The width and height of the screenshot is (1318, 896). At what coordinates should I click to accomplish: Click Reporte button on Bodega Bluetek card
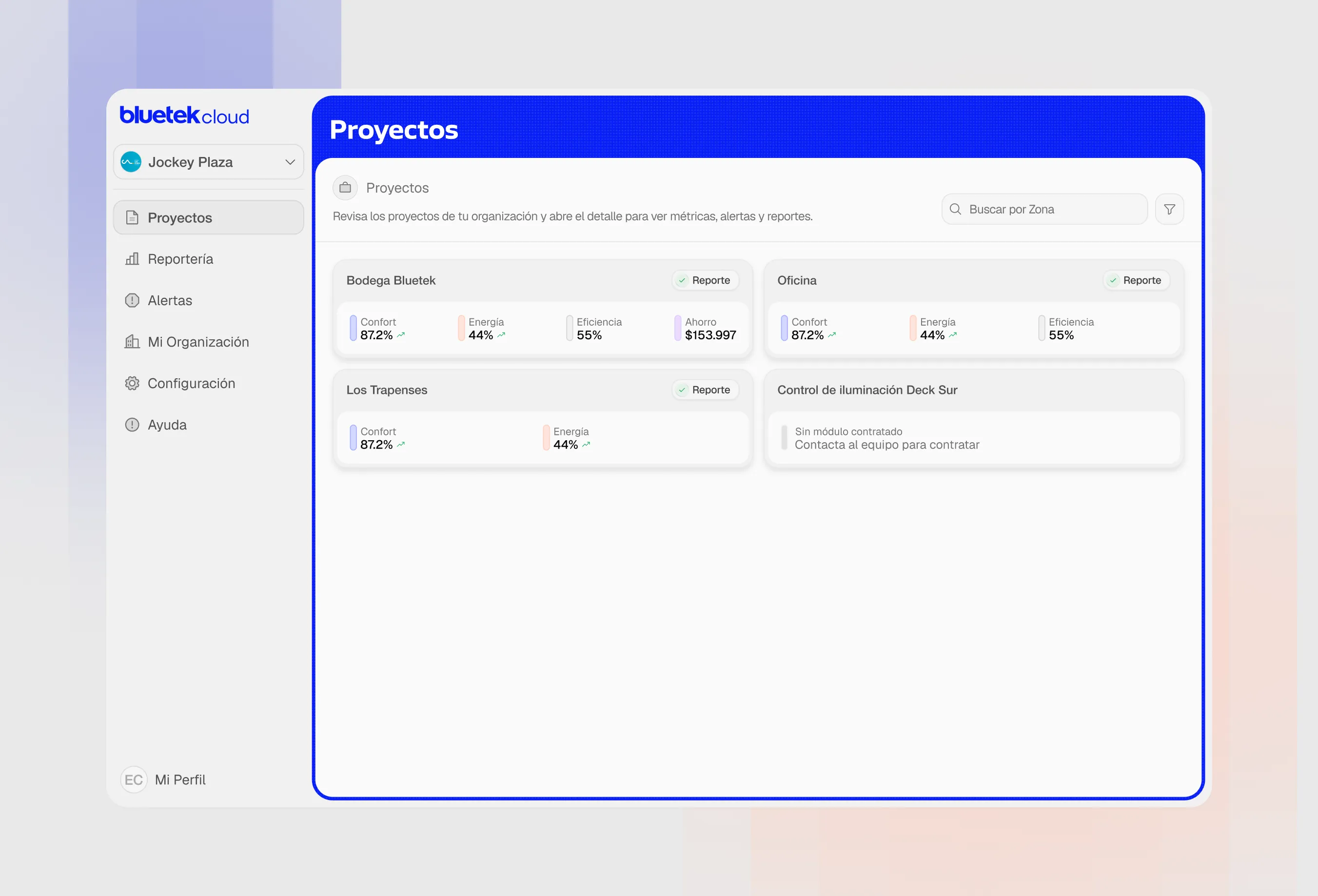[x=705, y=280]
